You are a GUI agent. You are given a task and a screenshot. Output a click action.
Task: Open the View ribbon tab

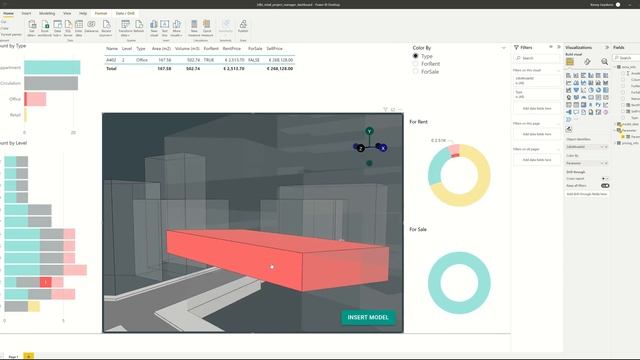pos(67,13)
